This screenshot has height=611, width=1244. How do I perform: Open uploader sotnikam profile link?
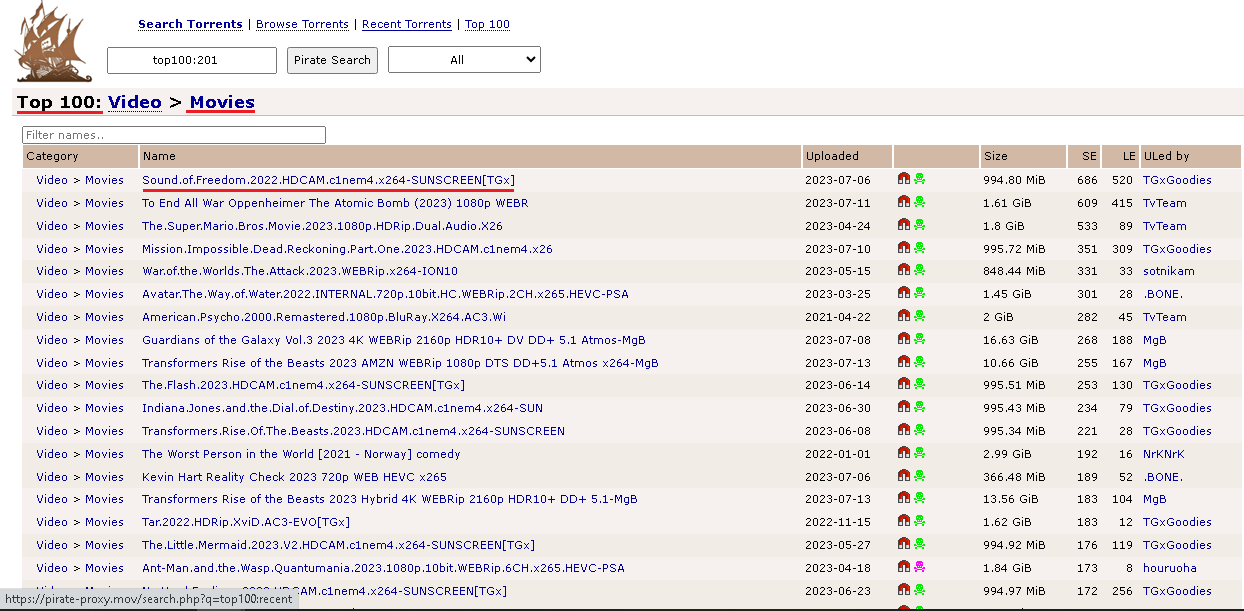tap(1168, 271)
